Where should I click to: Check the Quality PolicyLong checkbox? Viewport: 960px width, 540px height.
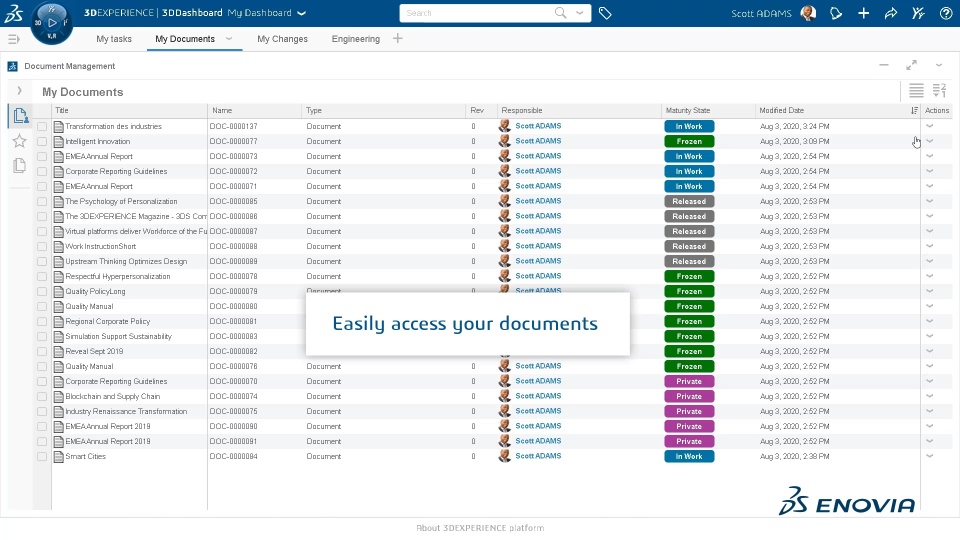42,291
